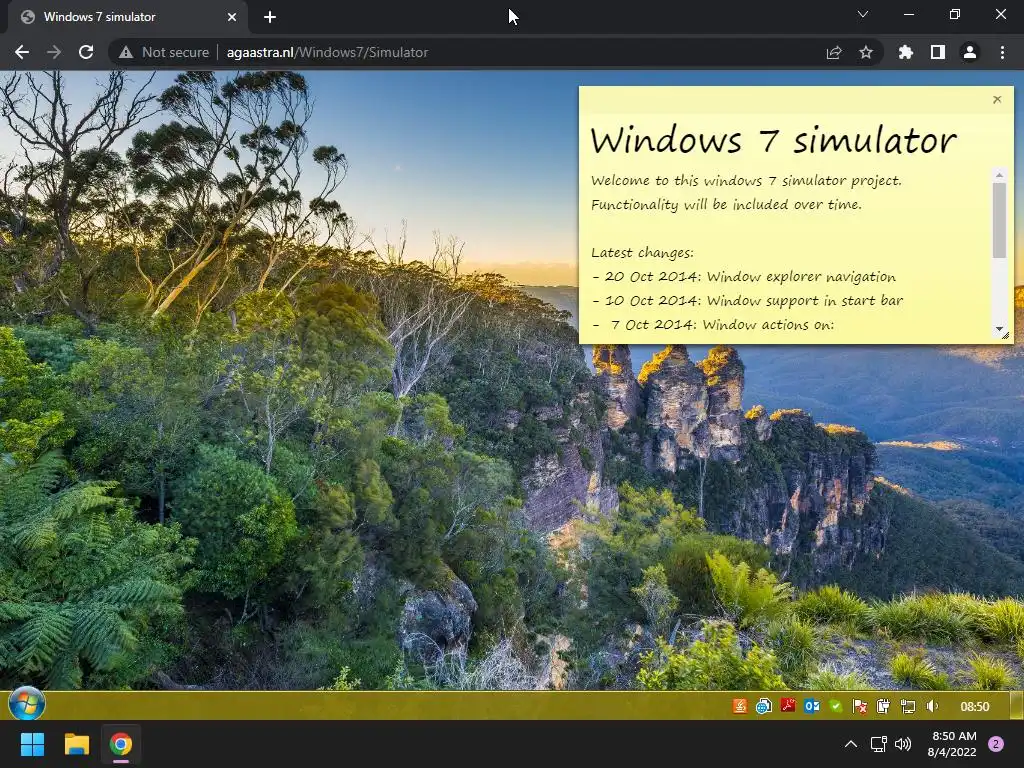Bookmark this page with star icon
This screenshot has height=768, width=1024.
click(866, 52)
